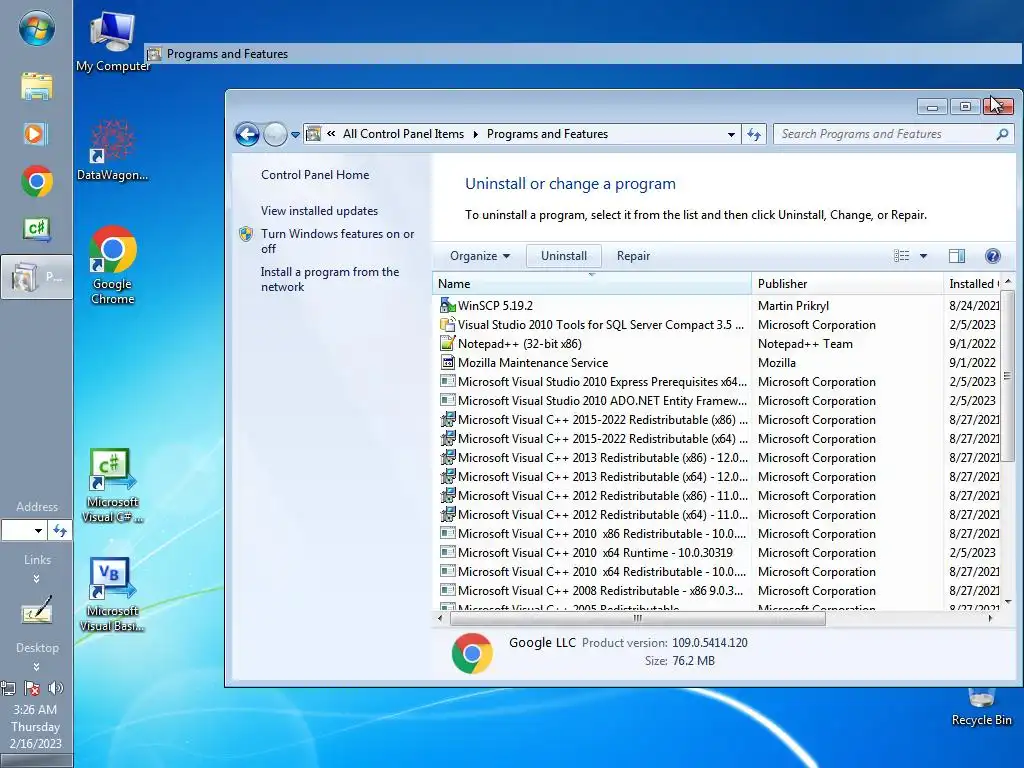The width and height of the screenshot is (1024, 768).
Task: Show the preview pane icon
Action: click(x=957, y=256)
